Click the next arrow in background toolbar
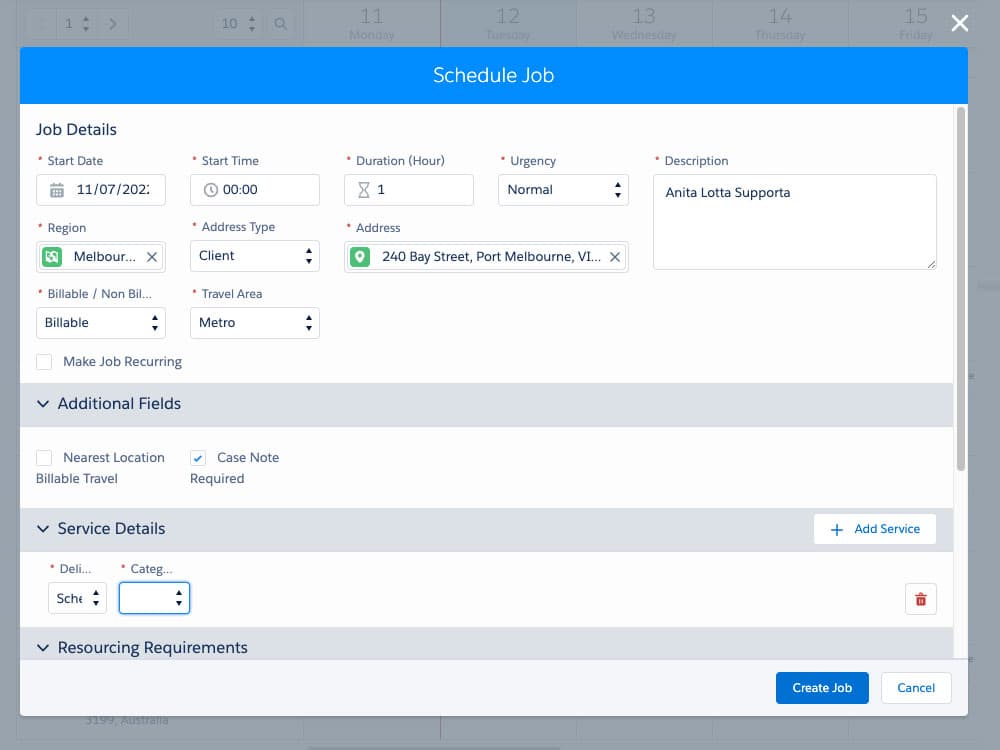This screenshot has width=1000, height=750. (113, 24)
